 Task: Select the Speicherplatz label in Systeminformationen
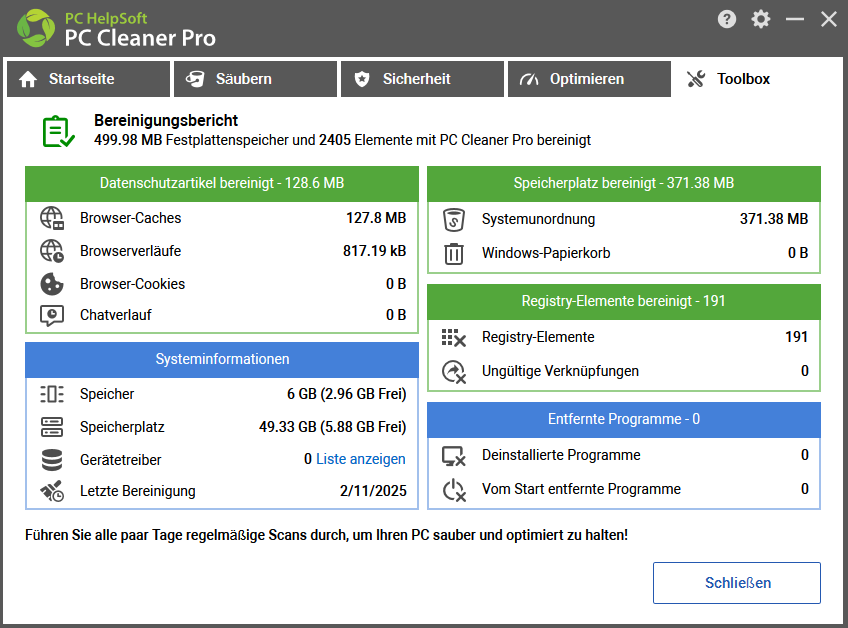(122, 427)
